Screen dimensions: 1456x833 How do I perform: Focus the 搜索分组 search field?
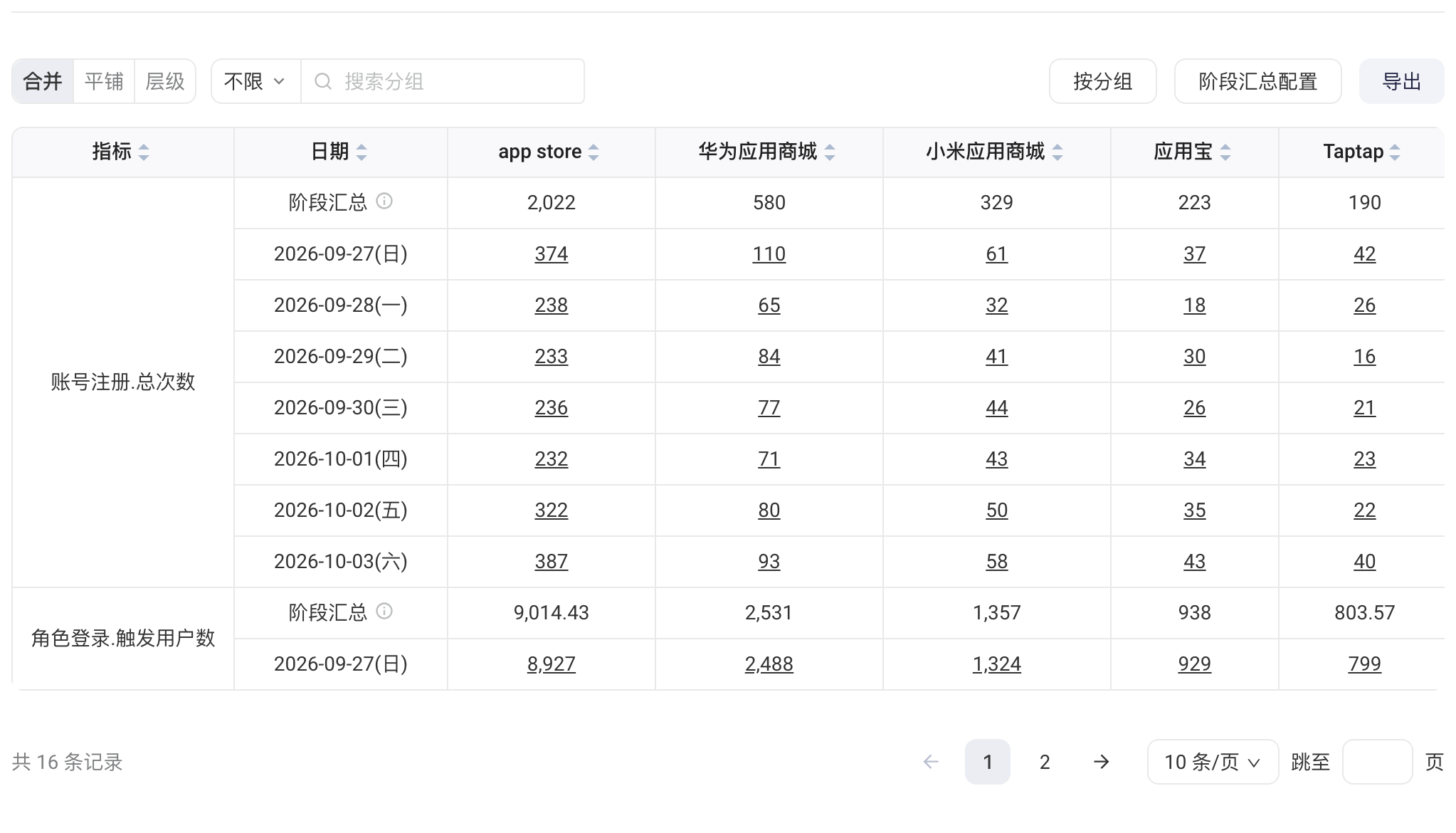pyautogui.click(x=443, y=81)
